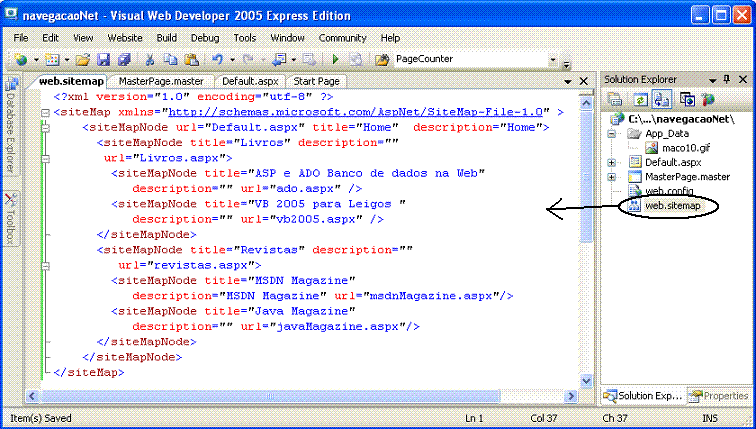Click inside the PageCounter find input field

pyautogui.click(x=471, y=59)
